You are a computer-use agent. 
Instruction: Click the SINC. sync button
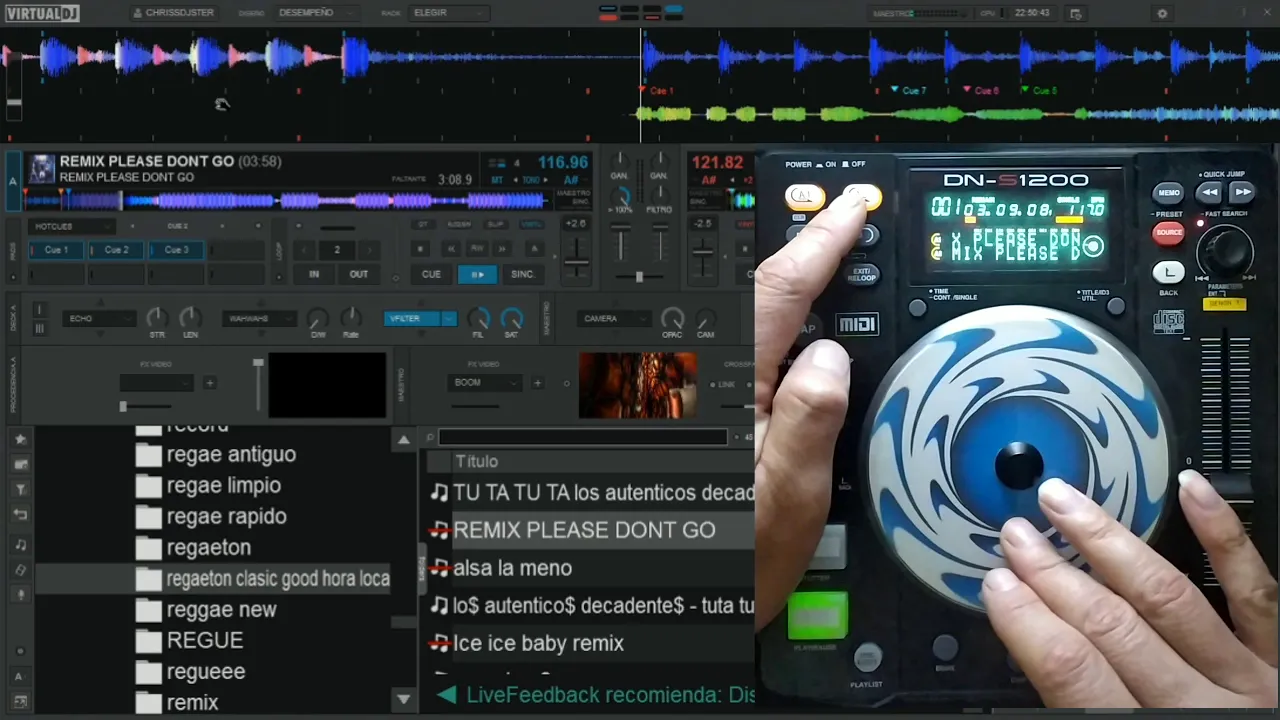point(522,274)
